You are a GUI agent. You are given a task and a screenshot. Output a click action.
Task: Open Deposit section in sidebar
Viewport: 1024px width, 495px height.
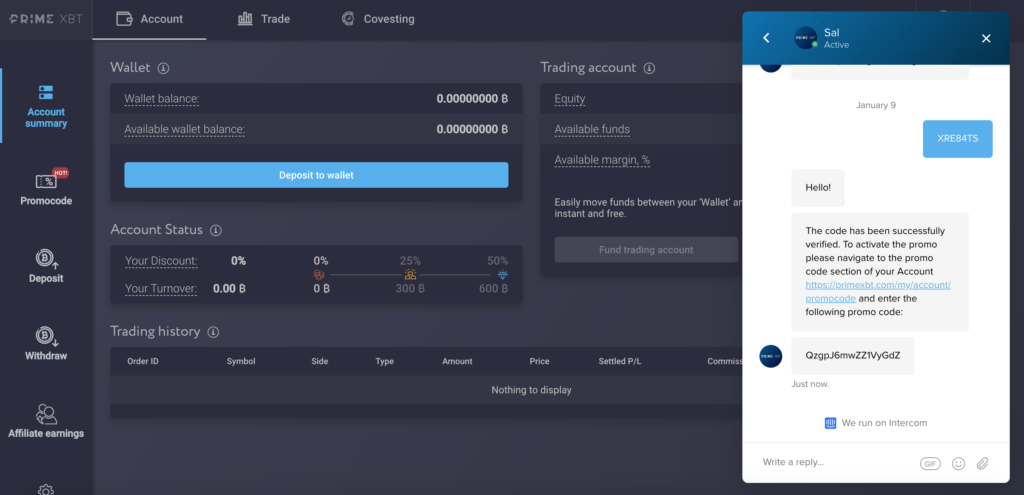point(46,266)
